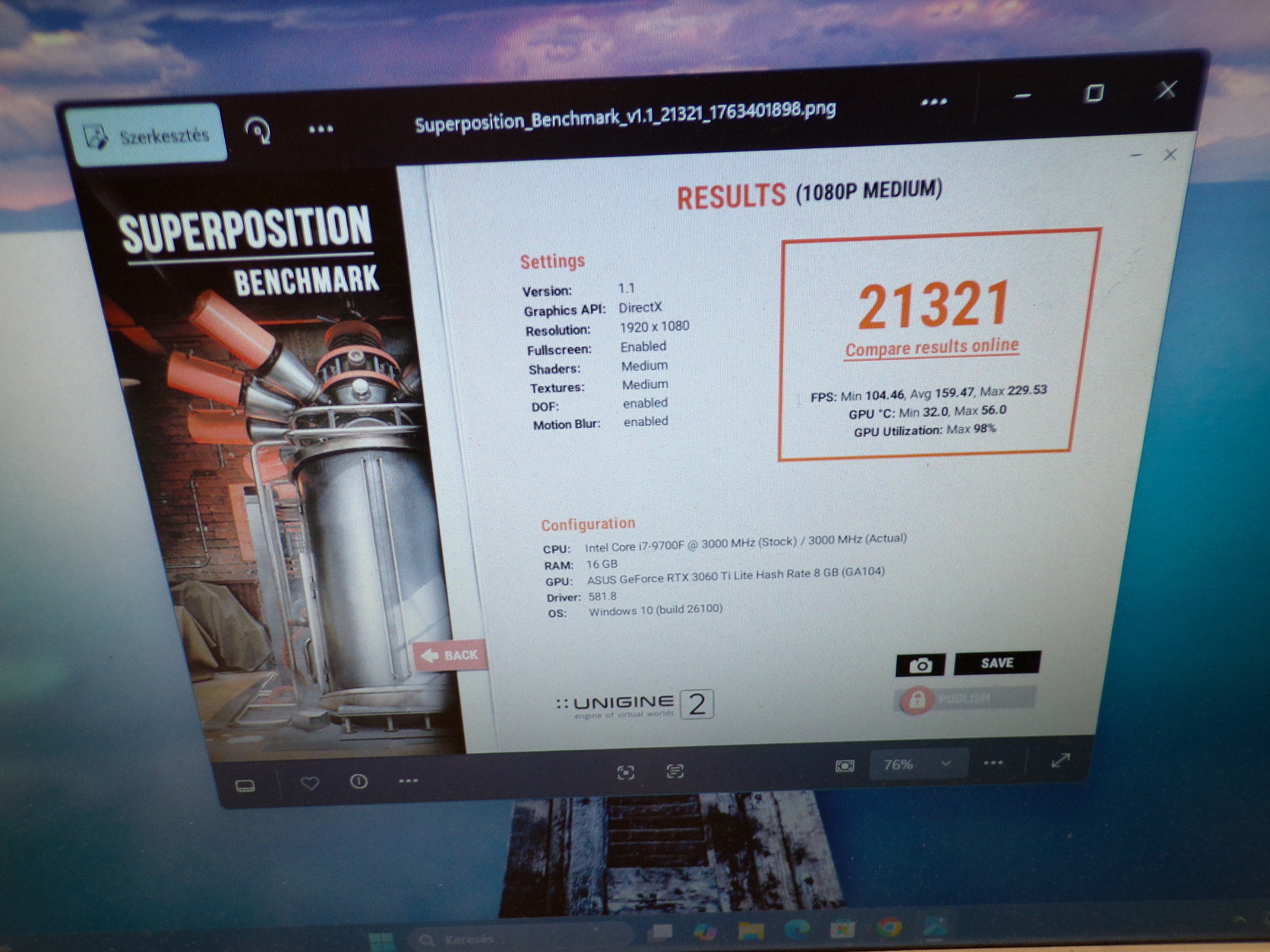Click the "Settings" section heading
The height and width of the screenshot is (952, 1270).
552,261
